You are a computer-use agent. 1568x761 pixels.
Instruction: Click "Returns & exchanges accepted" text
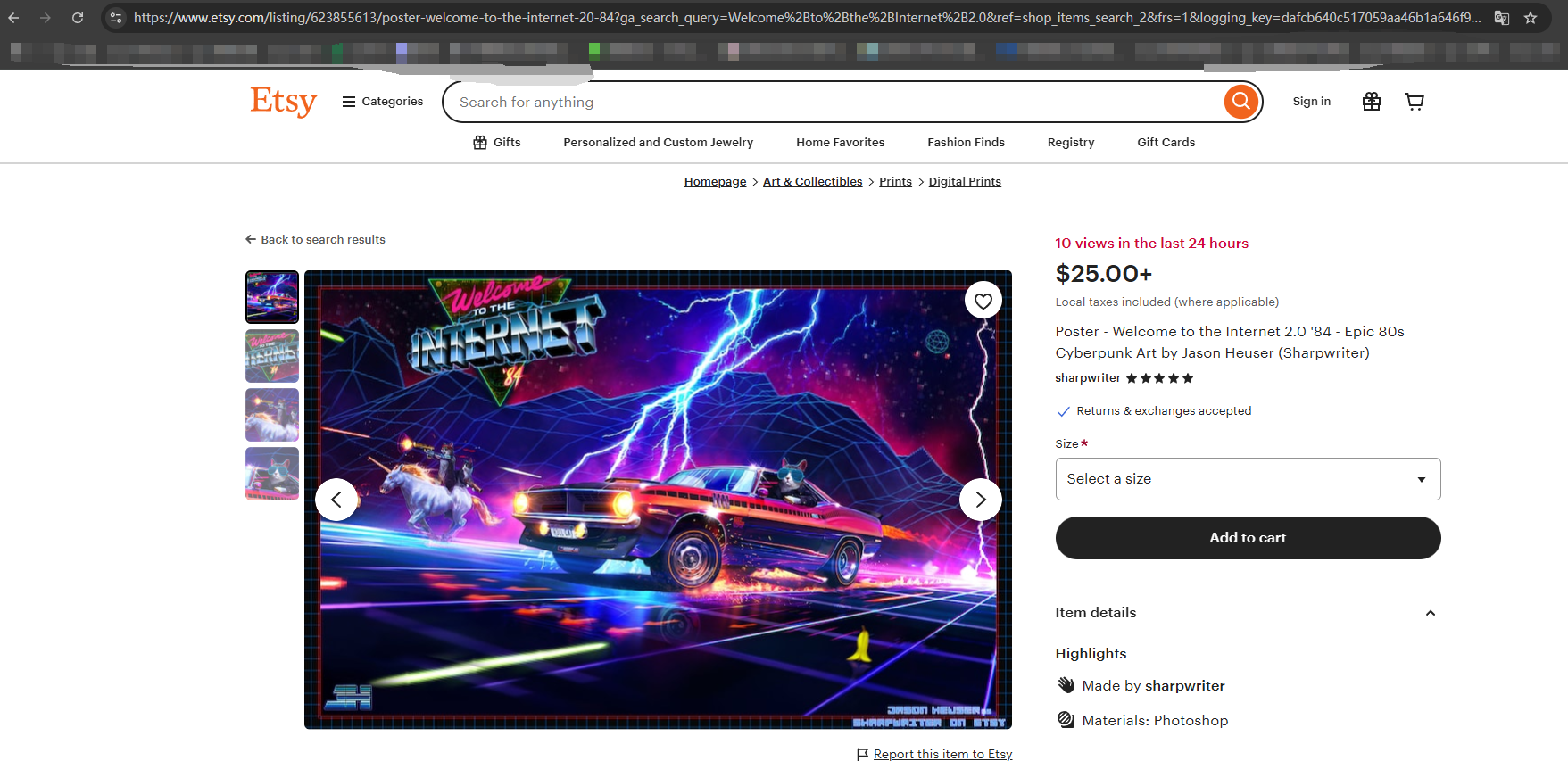pyautogui.click(x=1164, y=411)
